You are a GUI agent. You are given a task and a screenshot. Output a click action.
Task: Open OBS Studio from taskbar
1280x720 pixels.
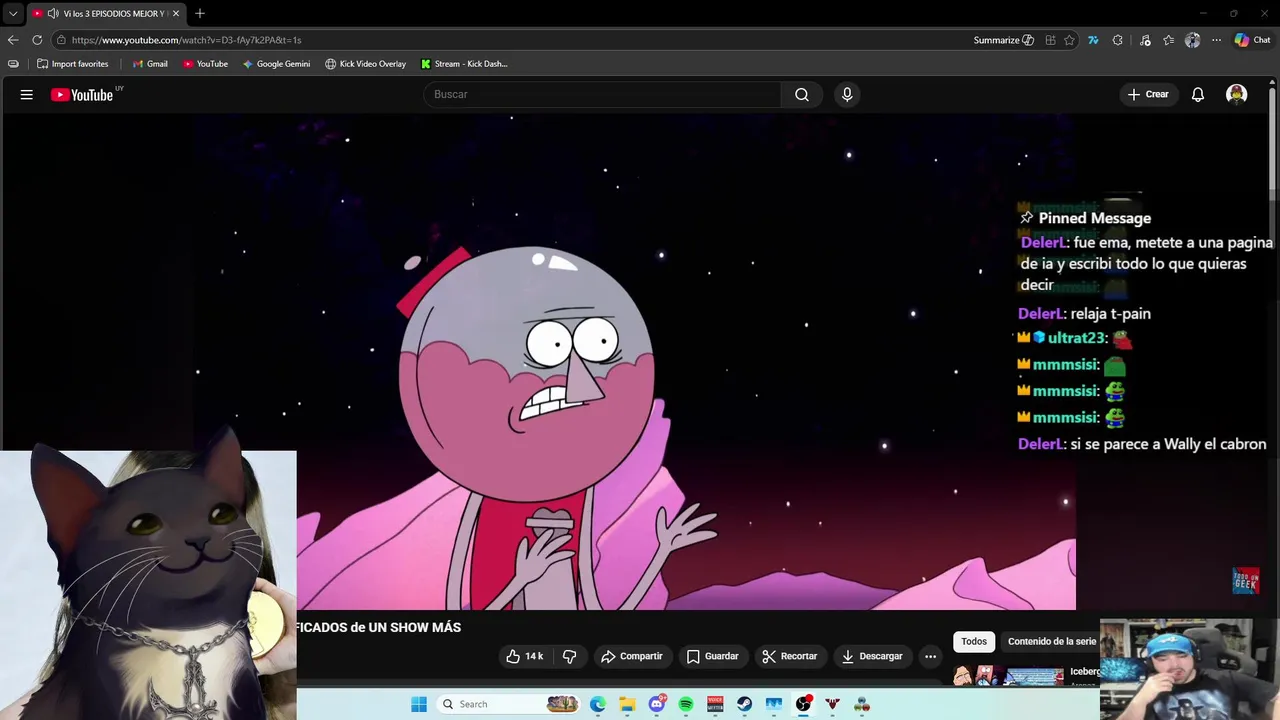803,704
